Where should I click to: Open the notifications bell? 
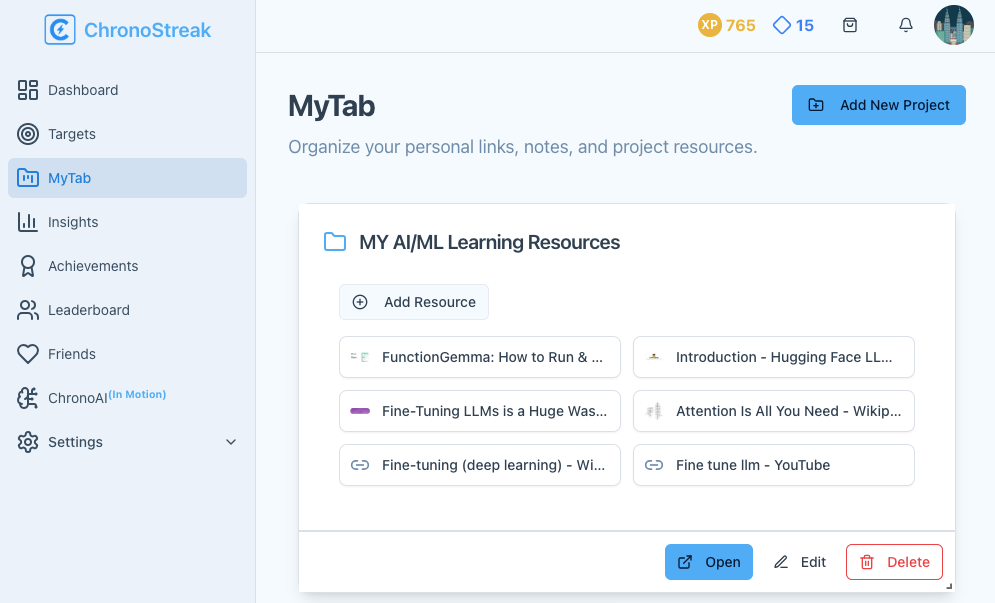click(906, 26)
